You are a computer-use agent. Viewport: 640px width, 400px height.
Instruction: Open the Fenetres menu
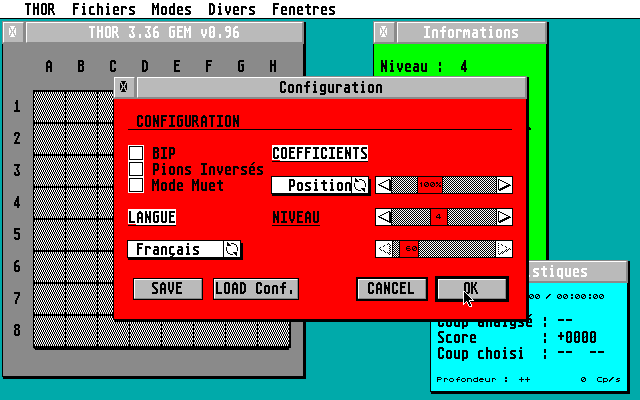click(304, 9)
